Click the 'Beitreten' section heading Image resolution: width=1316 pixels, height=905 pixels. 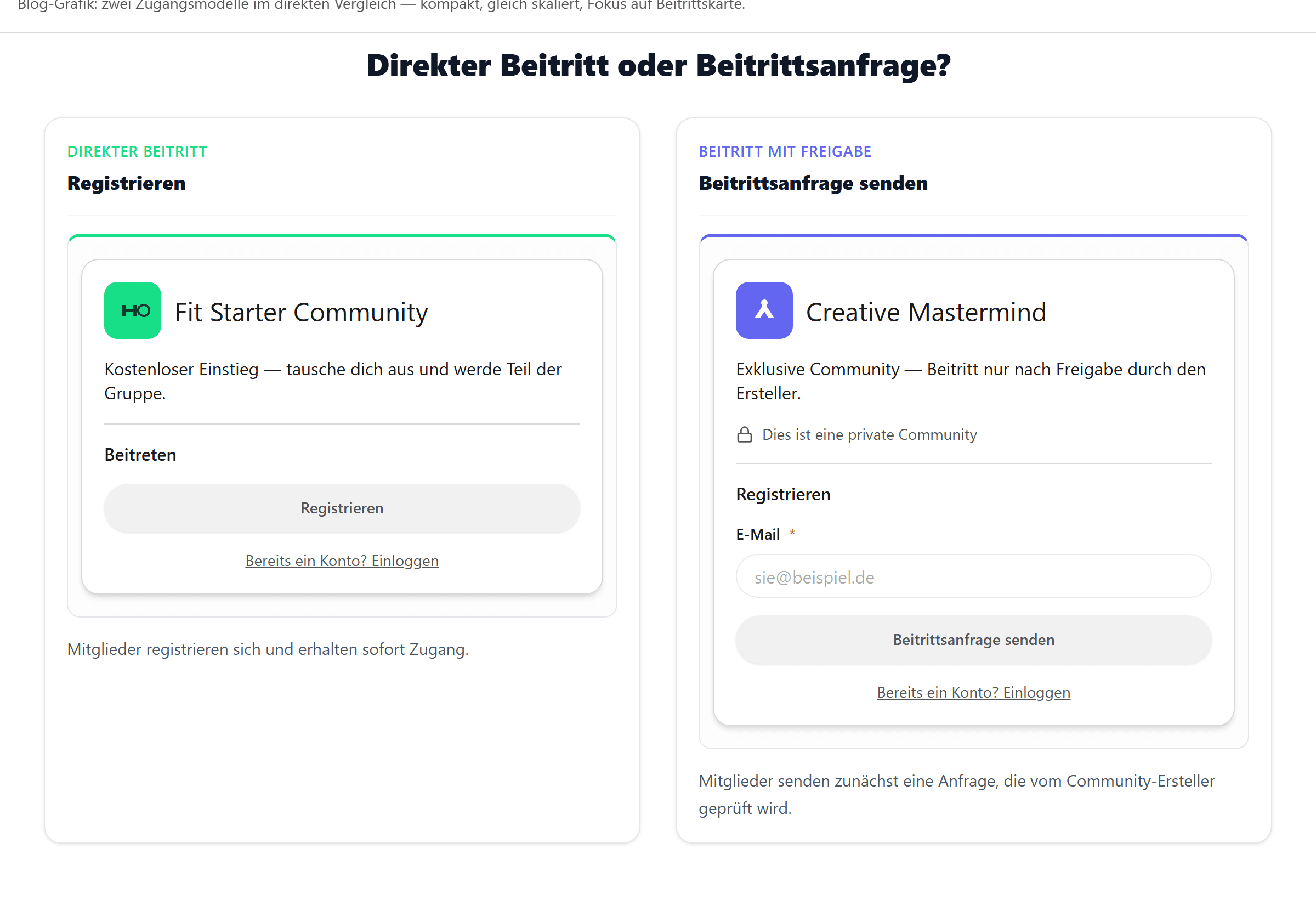[x=140, y=455]
